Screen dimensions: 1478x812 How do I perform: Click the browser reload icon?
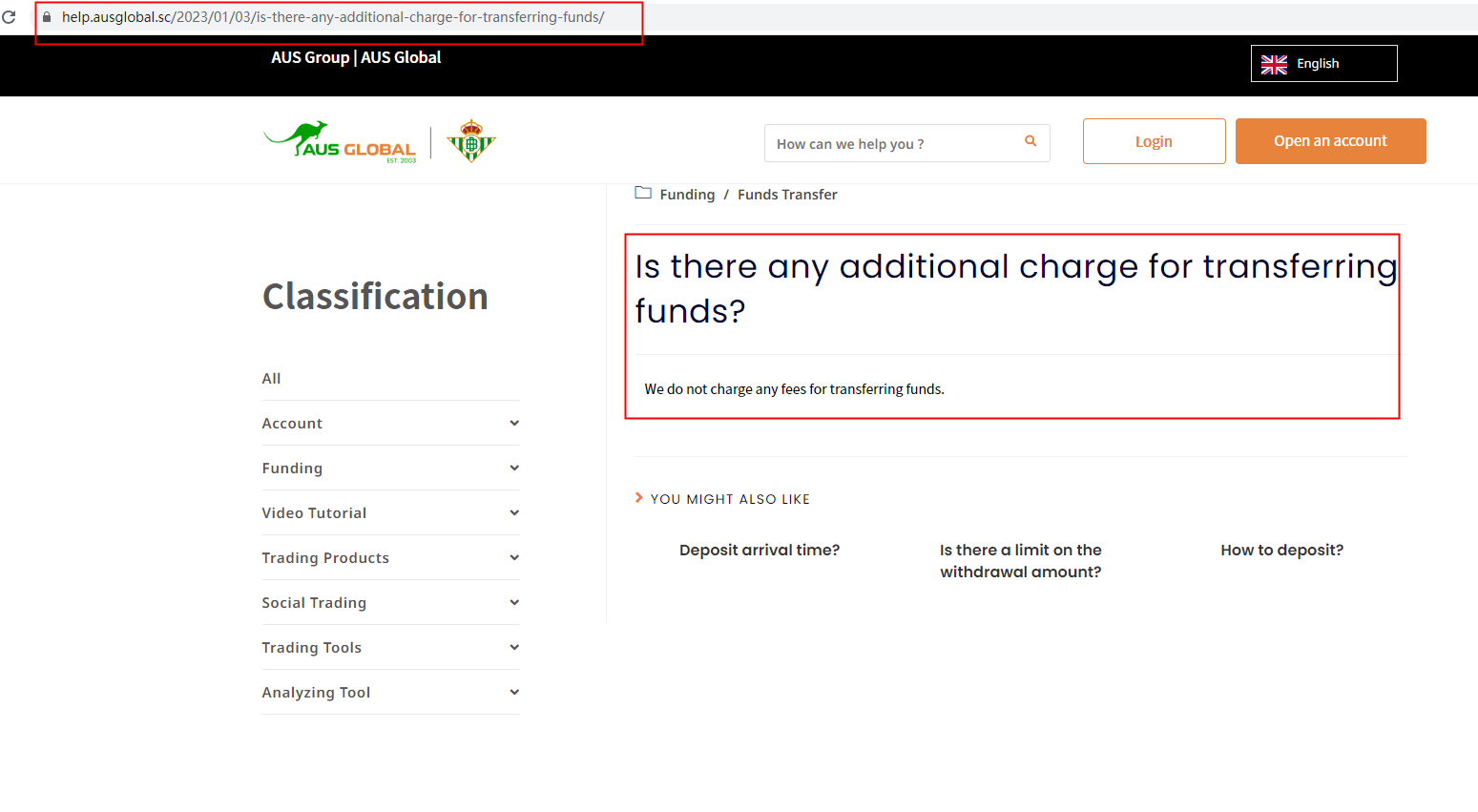pos(9,17)
